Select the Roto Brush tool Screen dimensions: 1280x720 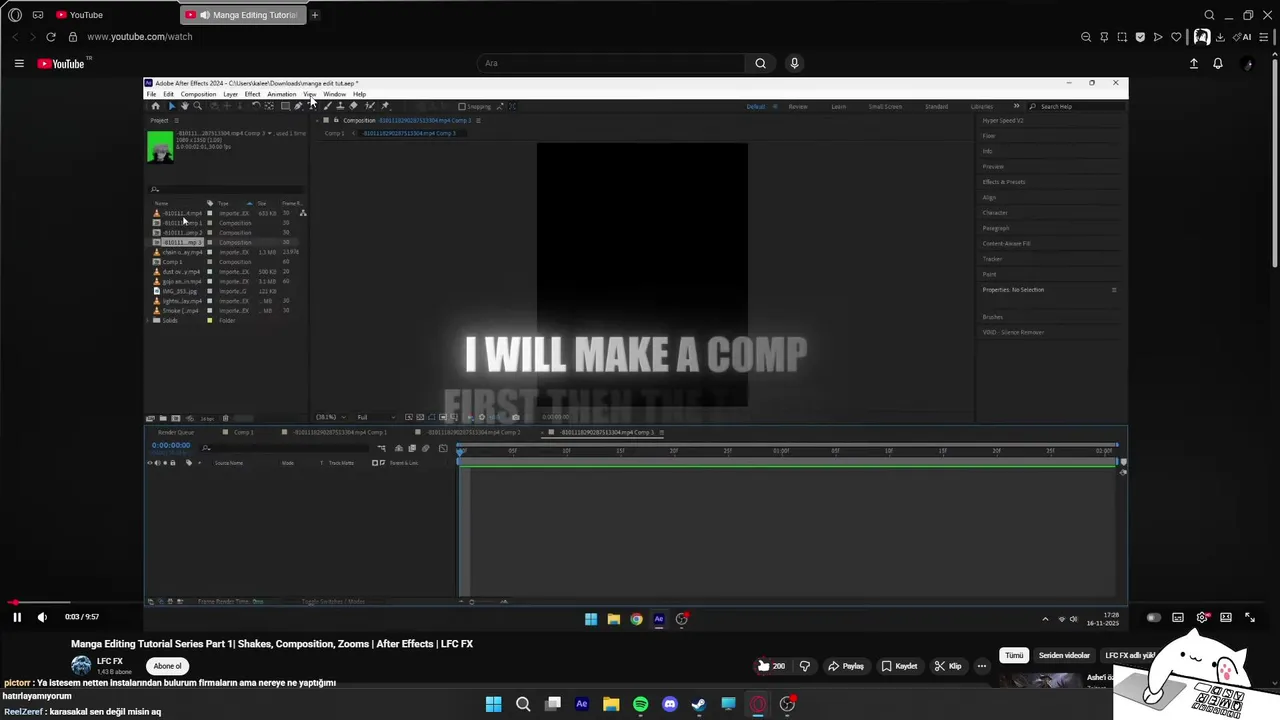pos(369,106)
